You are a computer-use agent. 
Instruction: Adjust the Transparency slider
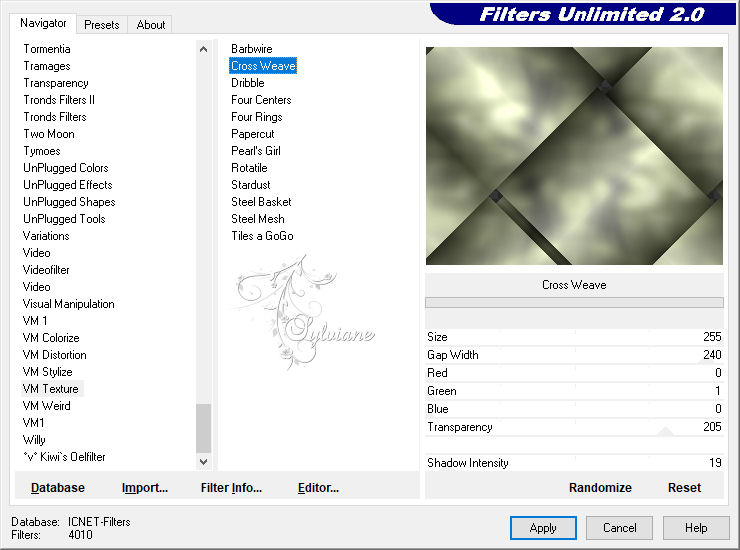tap(574, 427)
